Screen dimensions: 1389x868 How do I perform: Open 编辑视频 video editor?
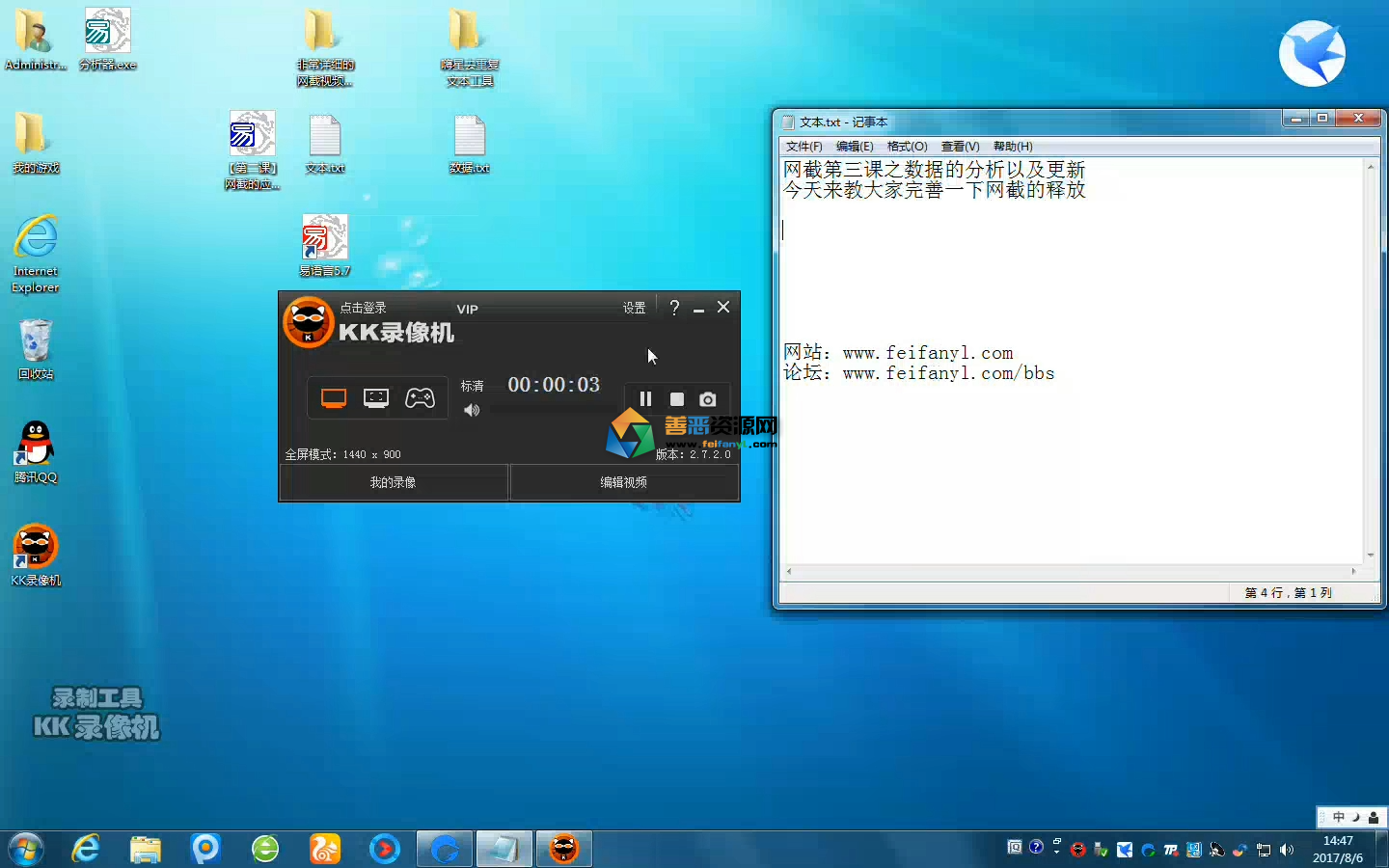tap(624, 482)
